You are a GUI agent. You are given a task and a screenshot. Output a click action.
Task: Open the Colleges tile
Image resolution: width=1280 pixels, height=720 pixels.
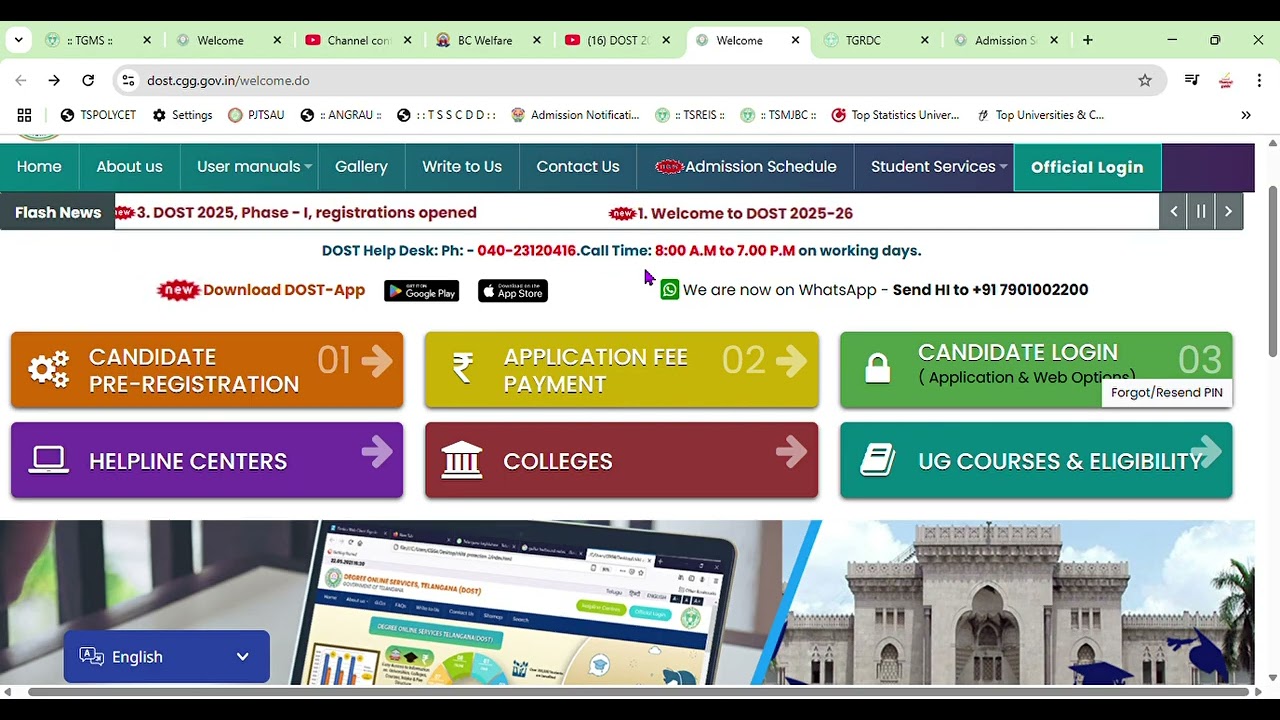point(621,460)
